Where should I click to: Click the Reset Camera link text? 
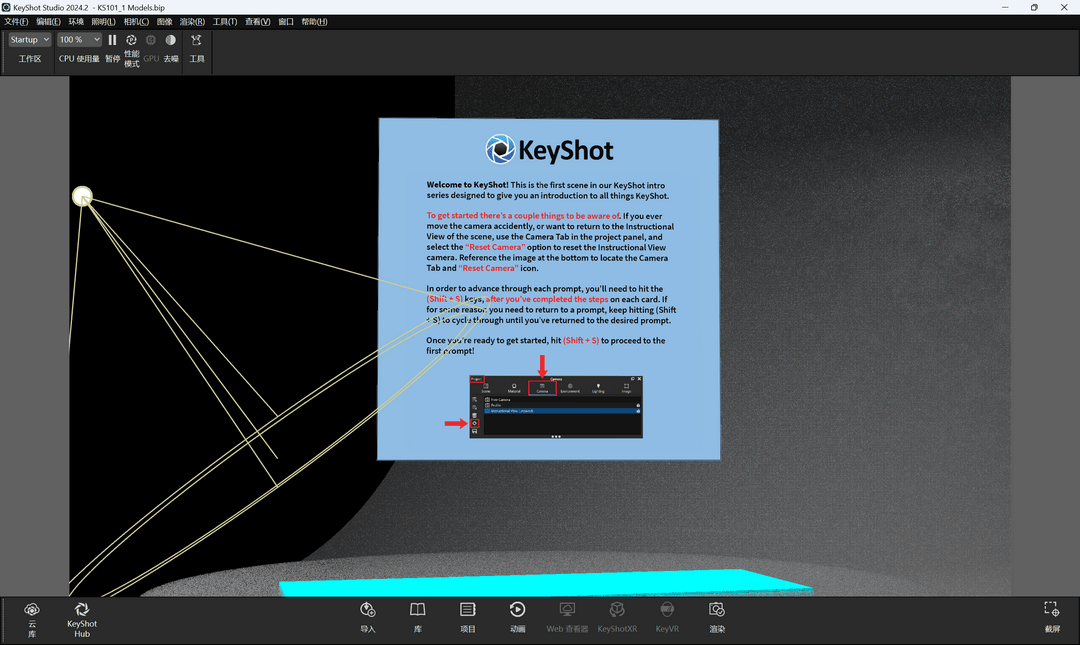click(494, 247)
